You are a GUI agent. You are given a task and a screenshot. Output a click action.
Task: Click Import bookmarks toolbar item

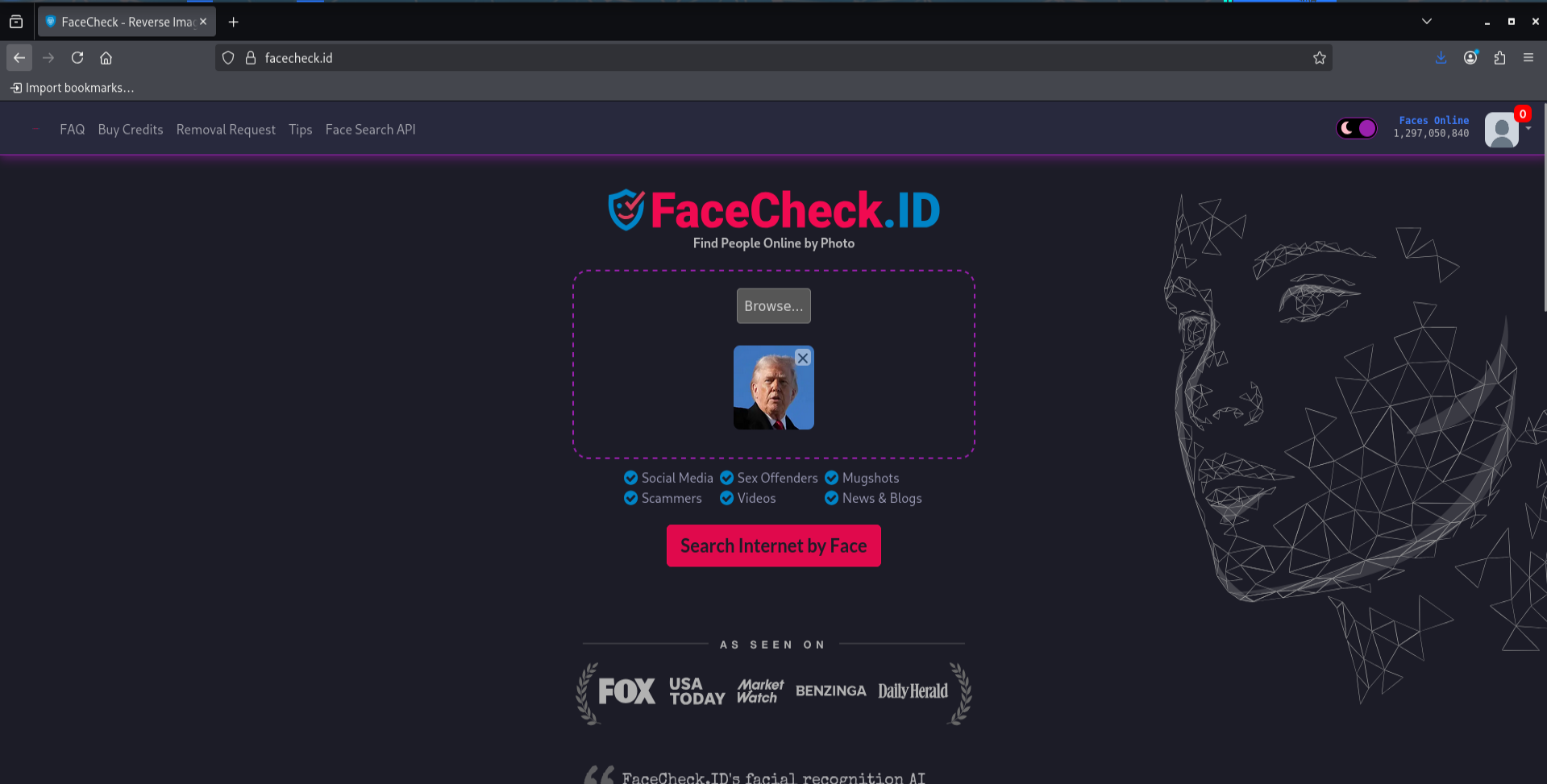coord(72,88)
